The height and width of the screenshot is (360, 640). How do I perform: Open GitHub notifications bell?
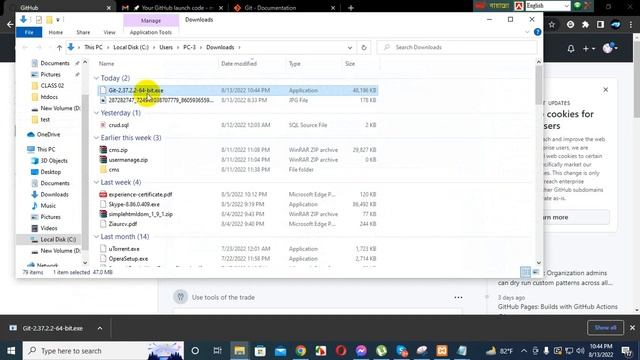571,49
